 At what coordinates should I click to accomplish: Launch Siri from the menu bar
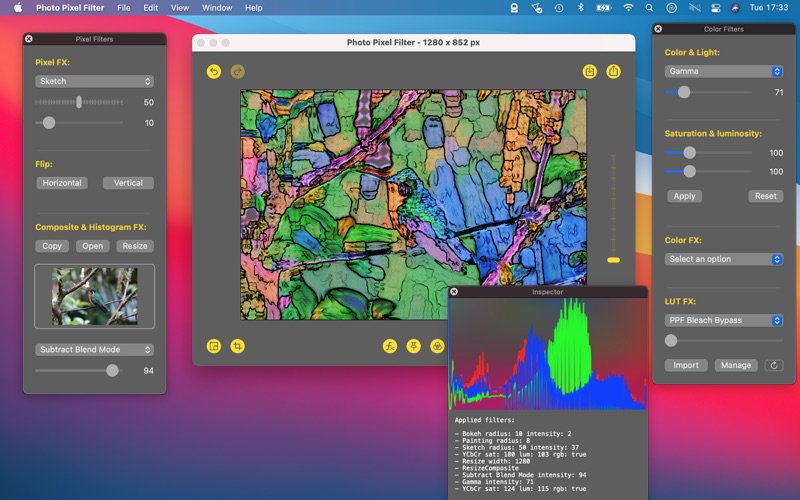(x=735, y=8)
